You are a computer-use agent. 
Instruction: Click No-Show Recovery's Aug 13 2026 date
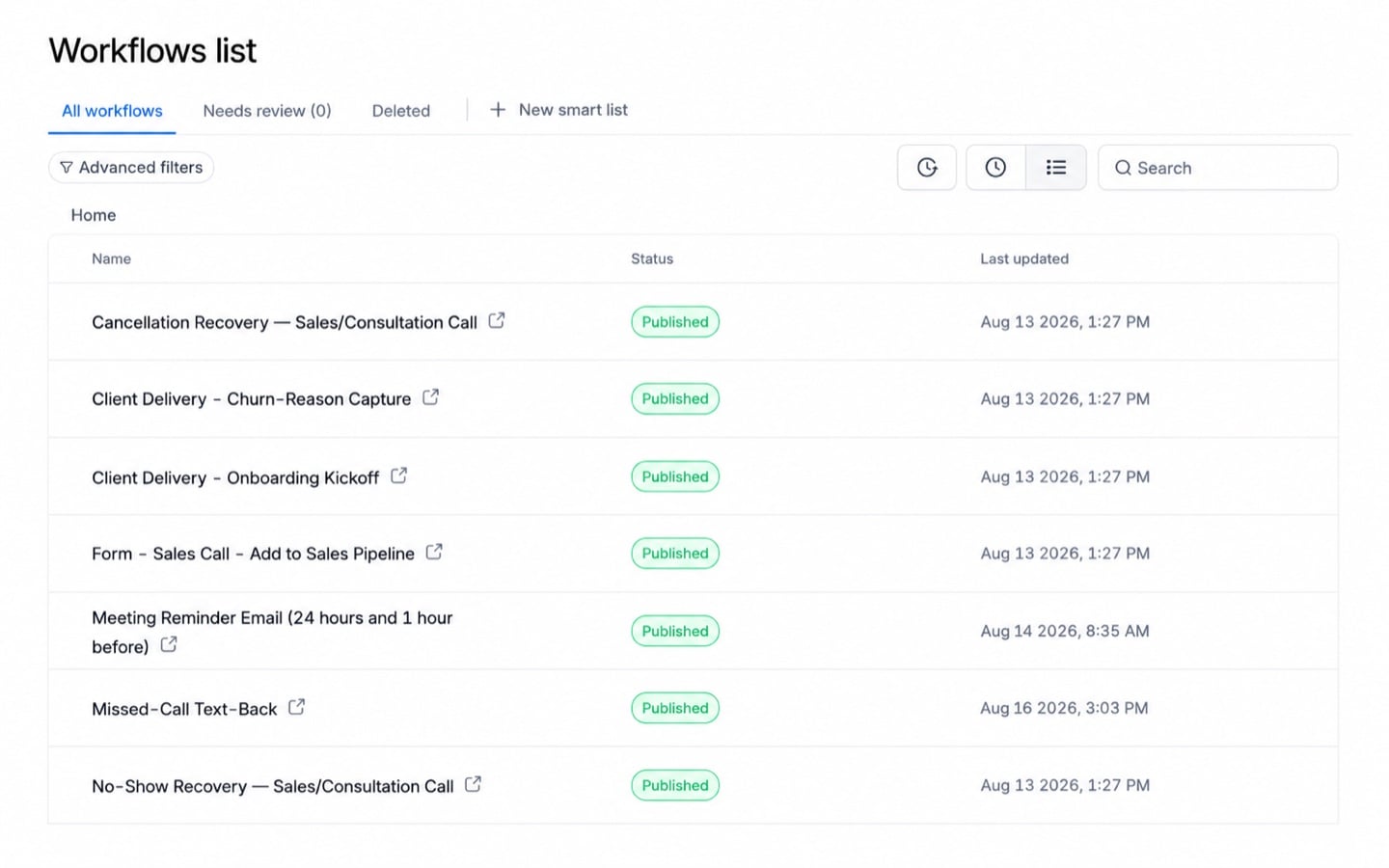click(1065, 785)
